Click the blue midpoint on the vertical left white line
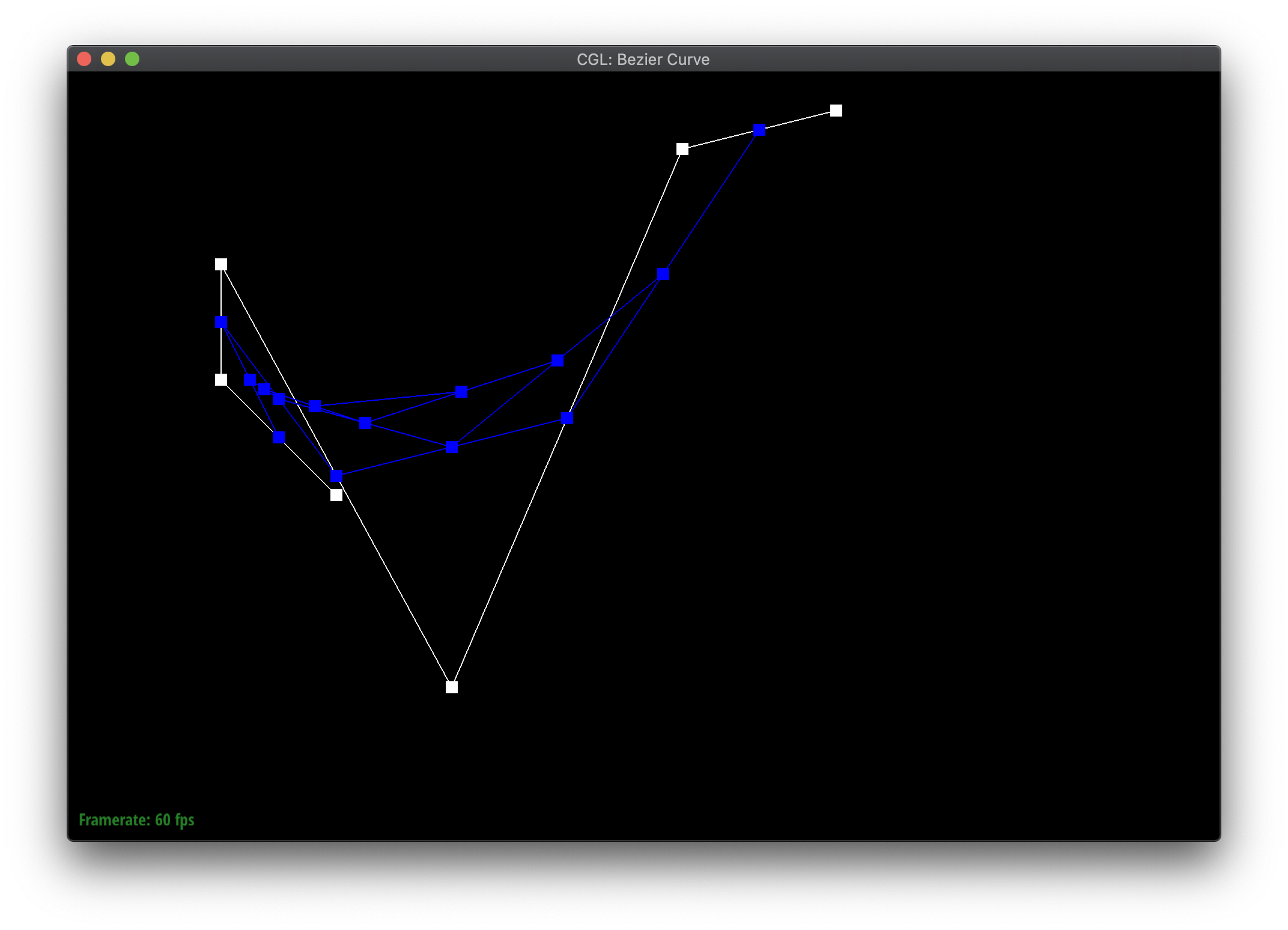Viewport: 1288px width, 930px height. pyautogui.click(x=221, y=322)
